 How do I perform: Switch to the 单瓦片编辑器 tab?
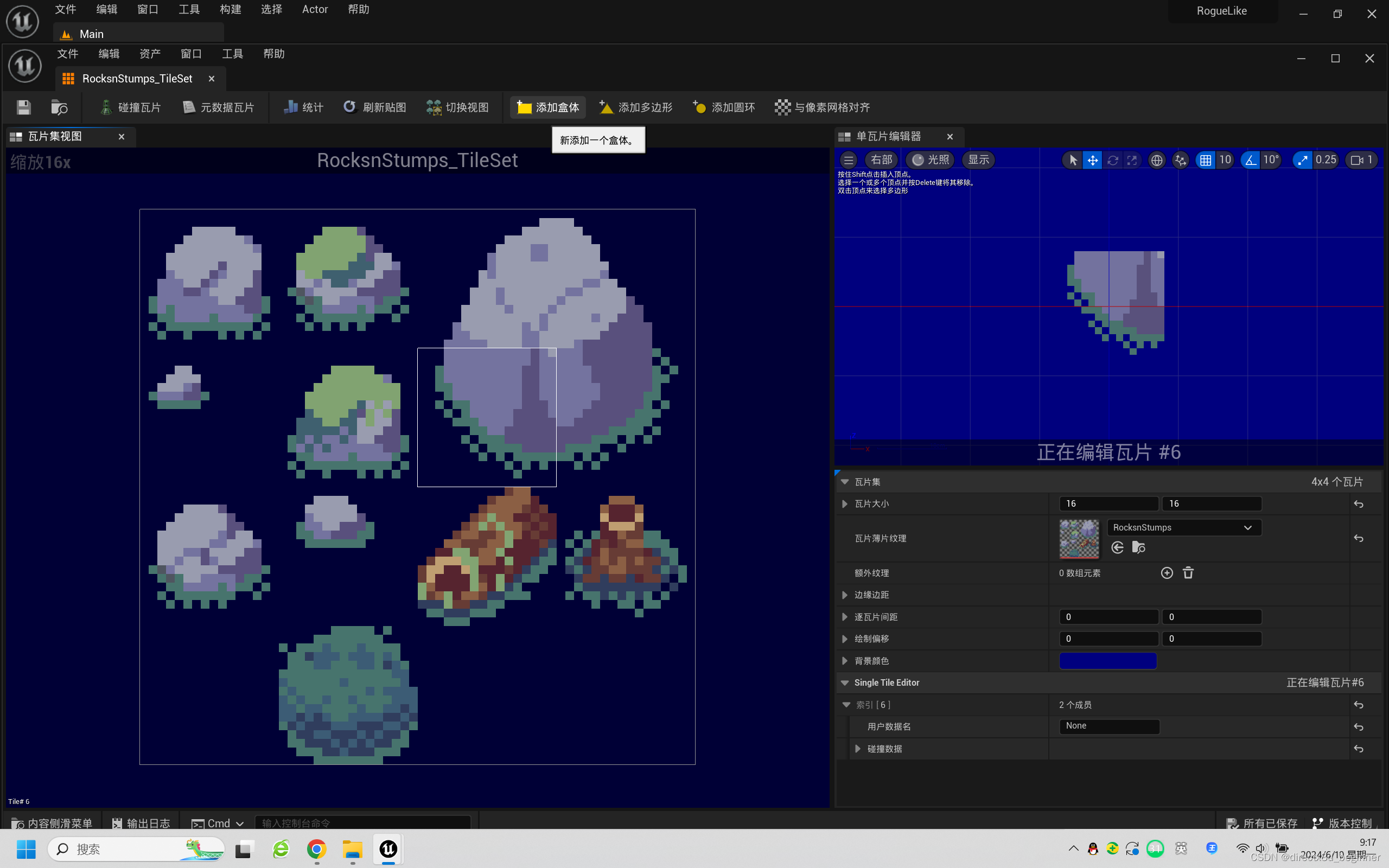888,137
